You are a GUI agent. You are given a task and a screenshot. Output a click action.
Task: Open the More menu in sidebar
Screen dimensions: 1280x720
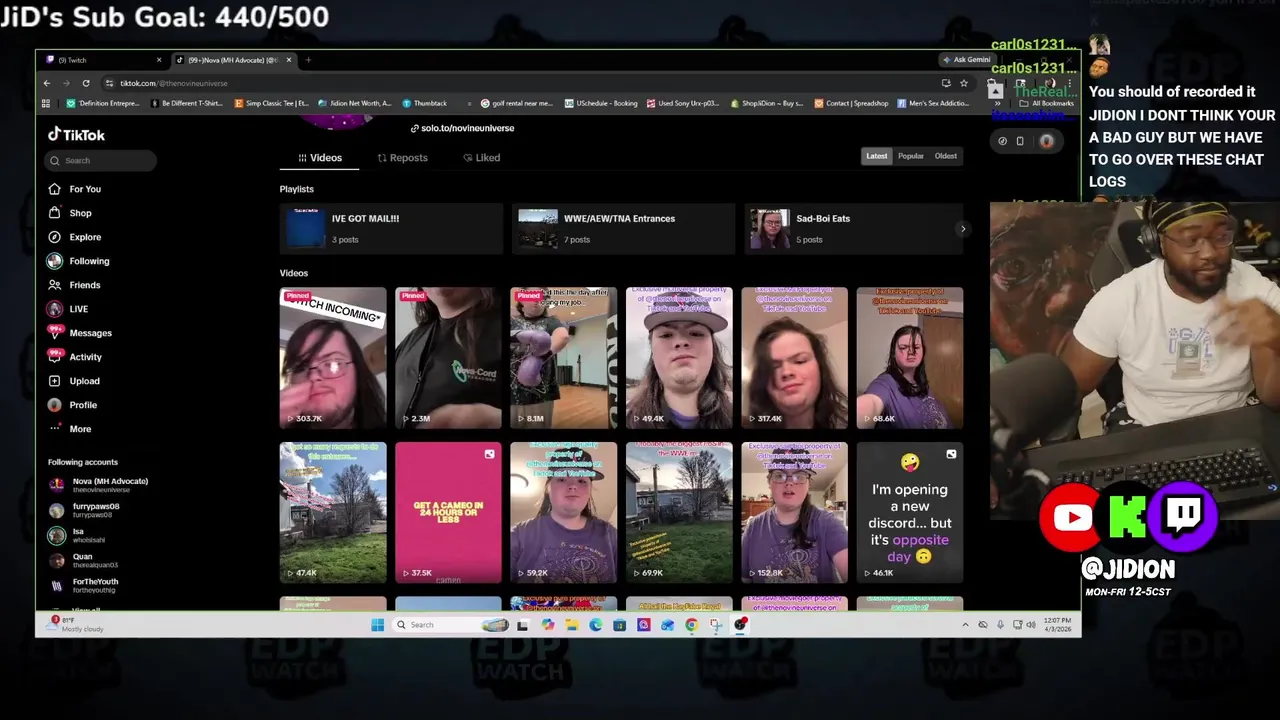71,429
